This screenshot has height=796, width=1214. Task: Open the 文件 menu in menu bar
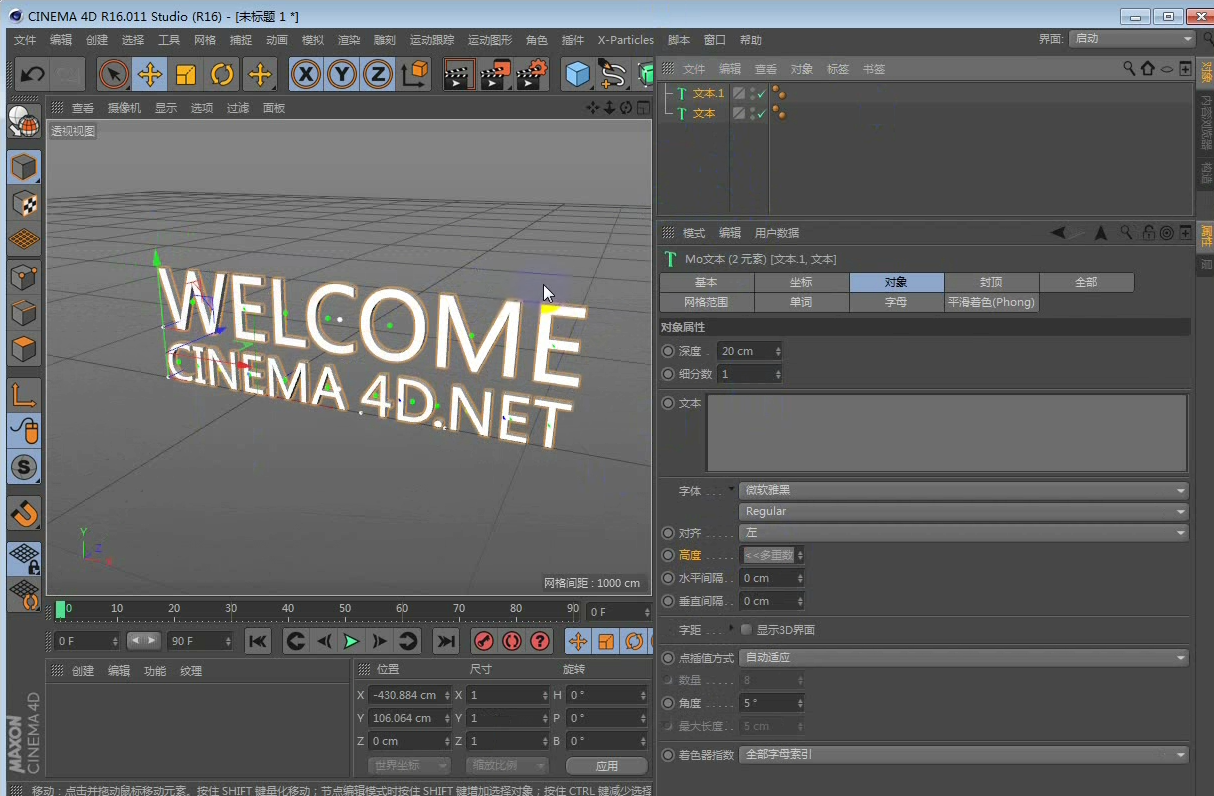click(x=25, y=40)
